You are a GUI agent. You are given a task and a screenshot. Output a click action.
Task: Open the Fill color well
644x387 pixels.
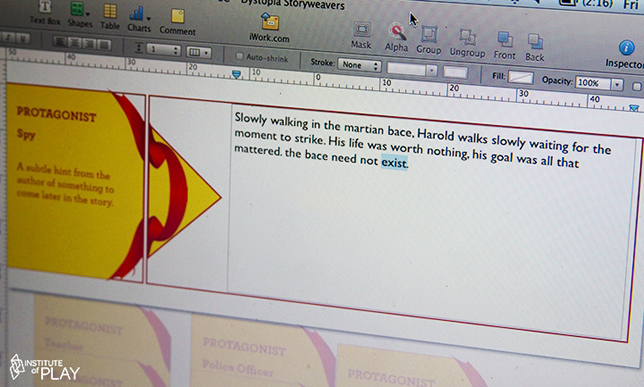pyautogui.click(x=520, y=77)
